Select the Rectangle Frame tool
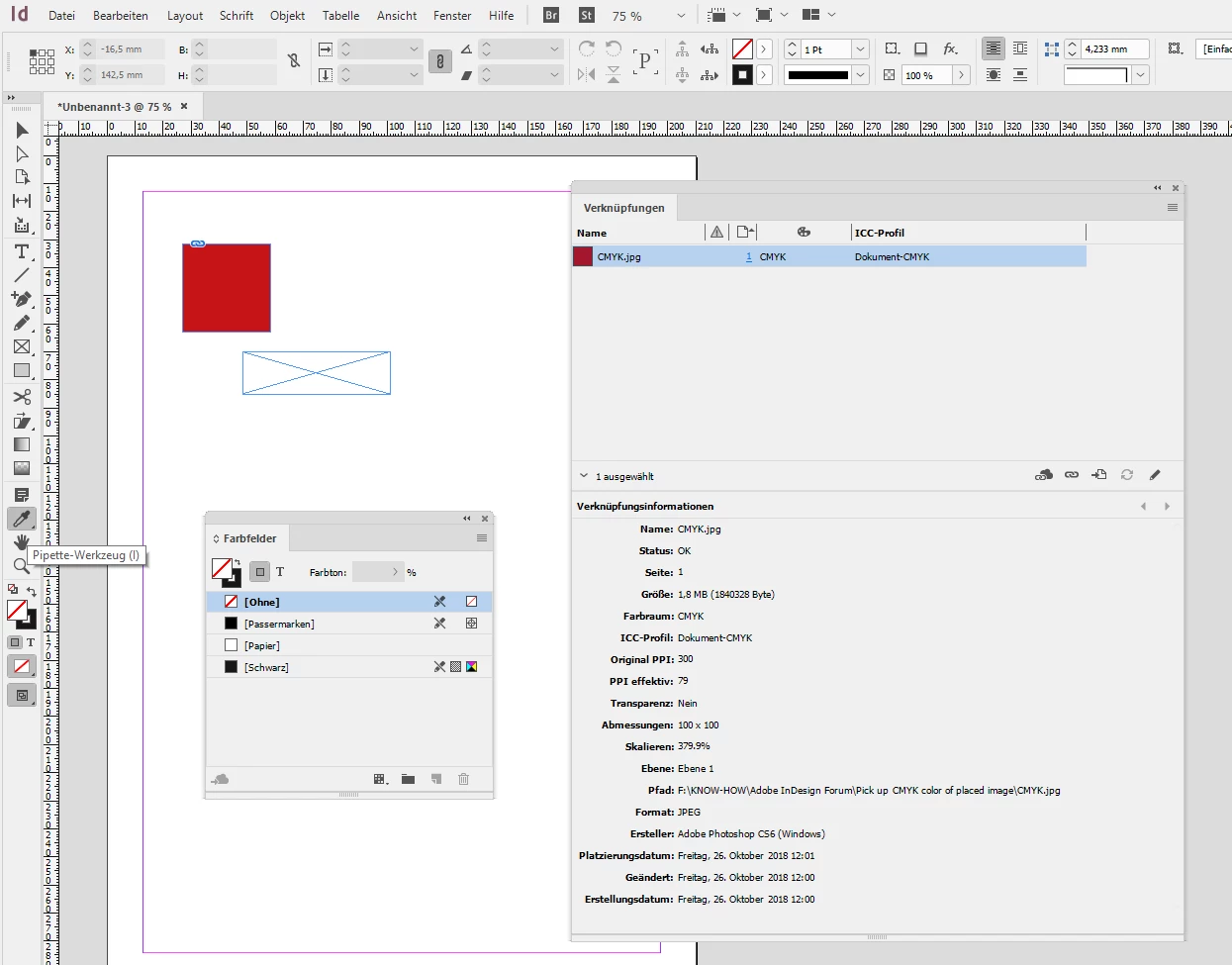 22,346
